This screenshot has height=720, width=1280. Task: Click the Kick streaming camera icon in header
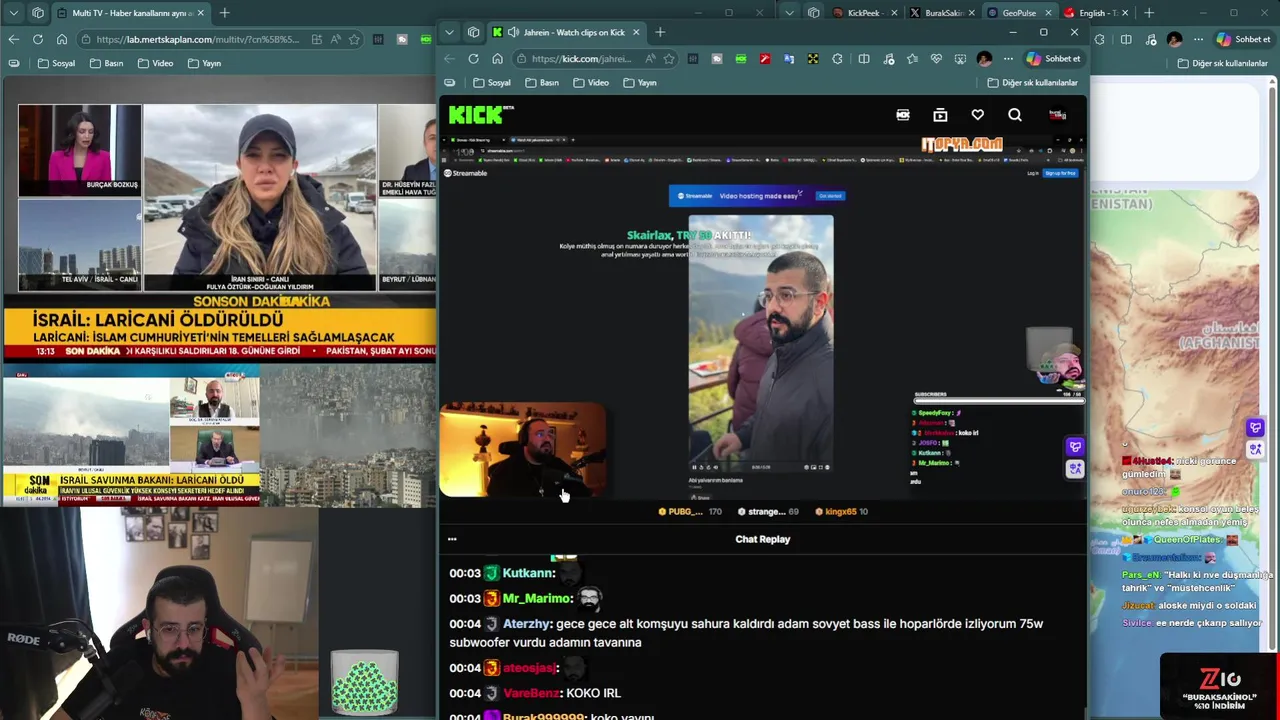coord(903,115)
